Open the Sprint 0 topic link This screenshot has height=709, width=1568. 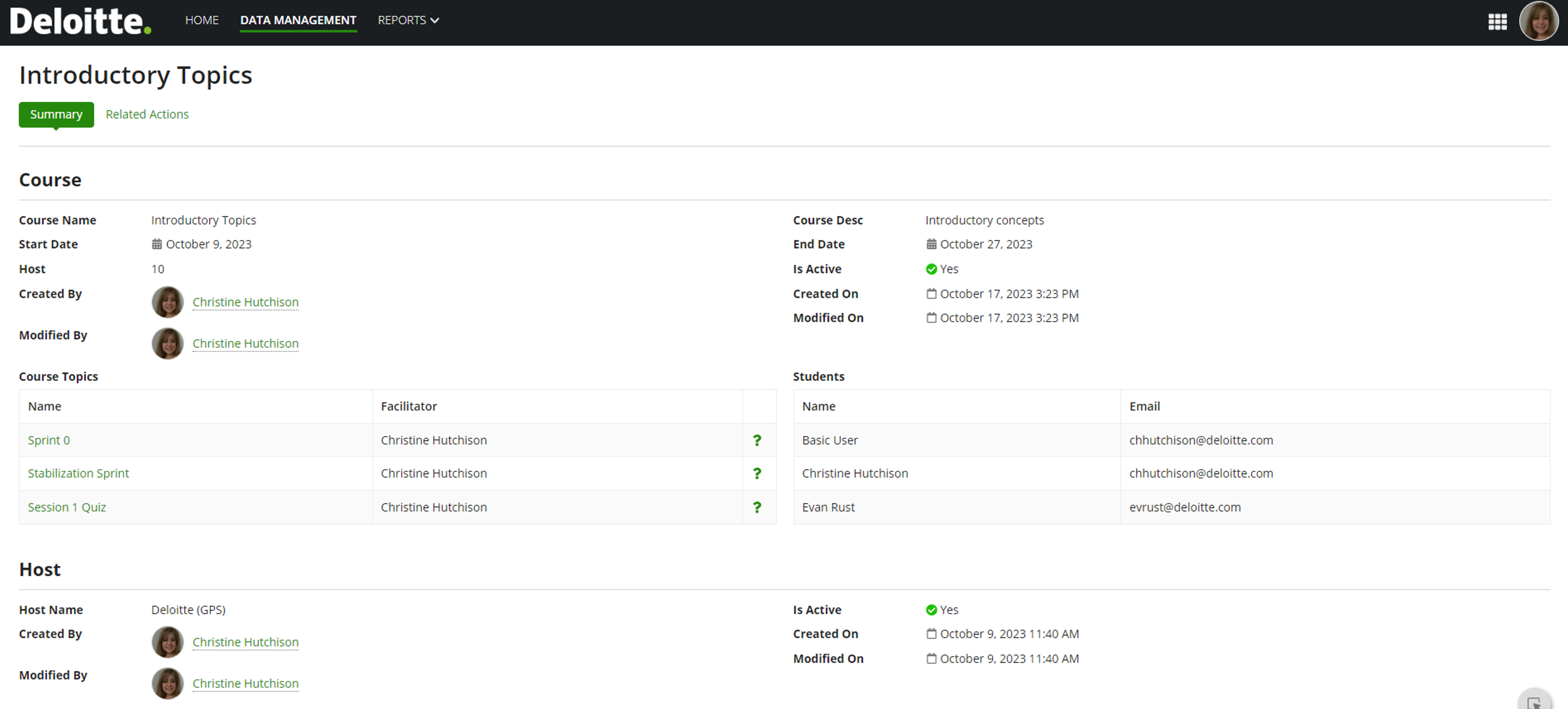pyautogui.click(x=49, y=440)
